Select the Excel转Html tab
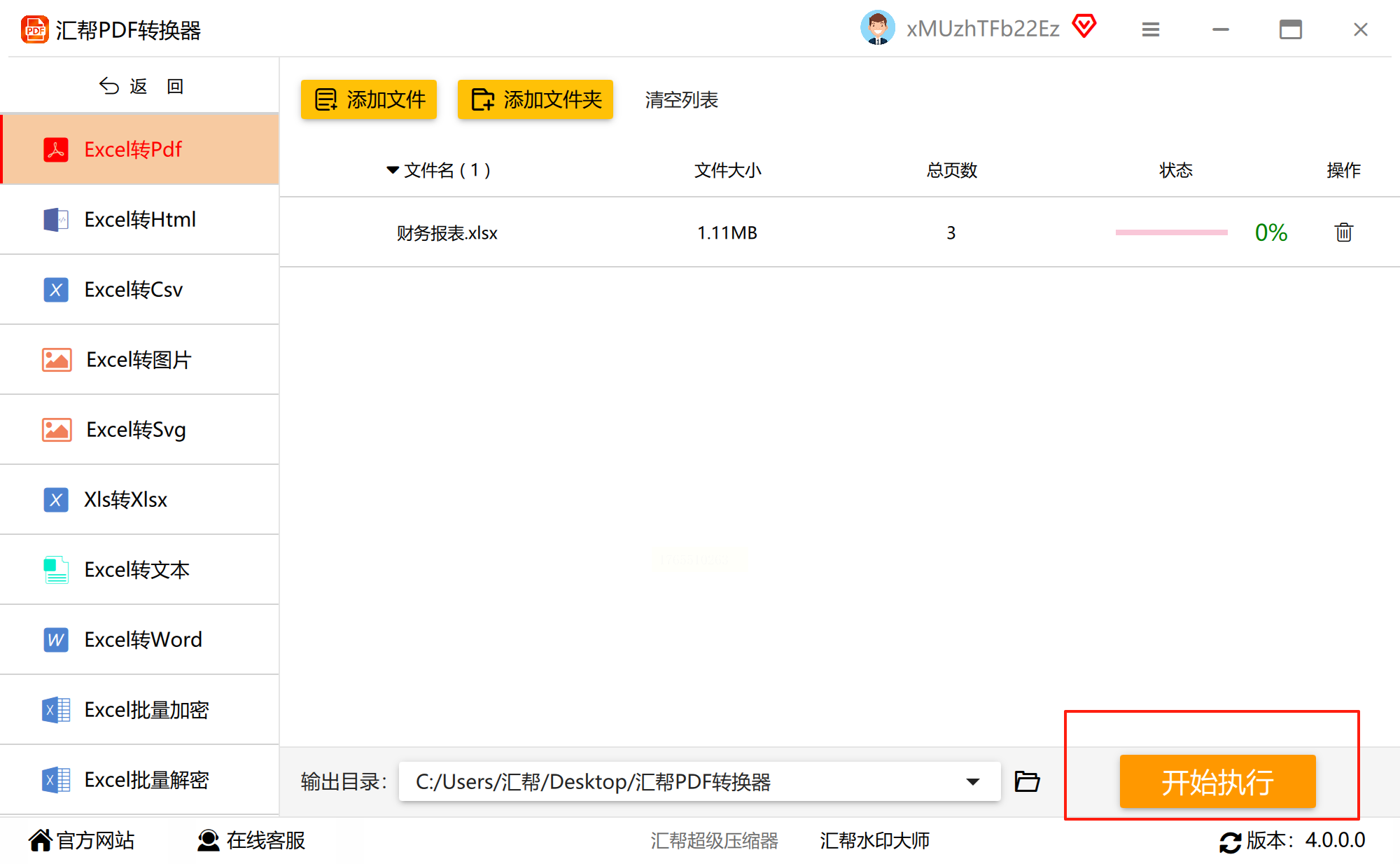This screenshot has width=1400, height=864. tap(140, 220)
